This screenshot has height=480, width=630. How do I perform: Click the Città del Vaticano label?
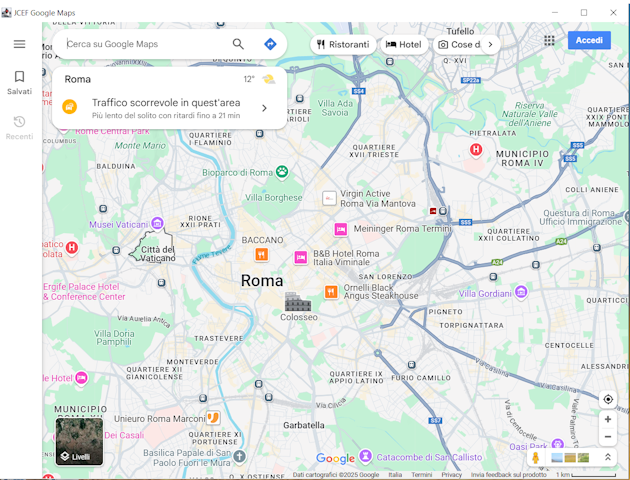(x=158, y=254)
